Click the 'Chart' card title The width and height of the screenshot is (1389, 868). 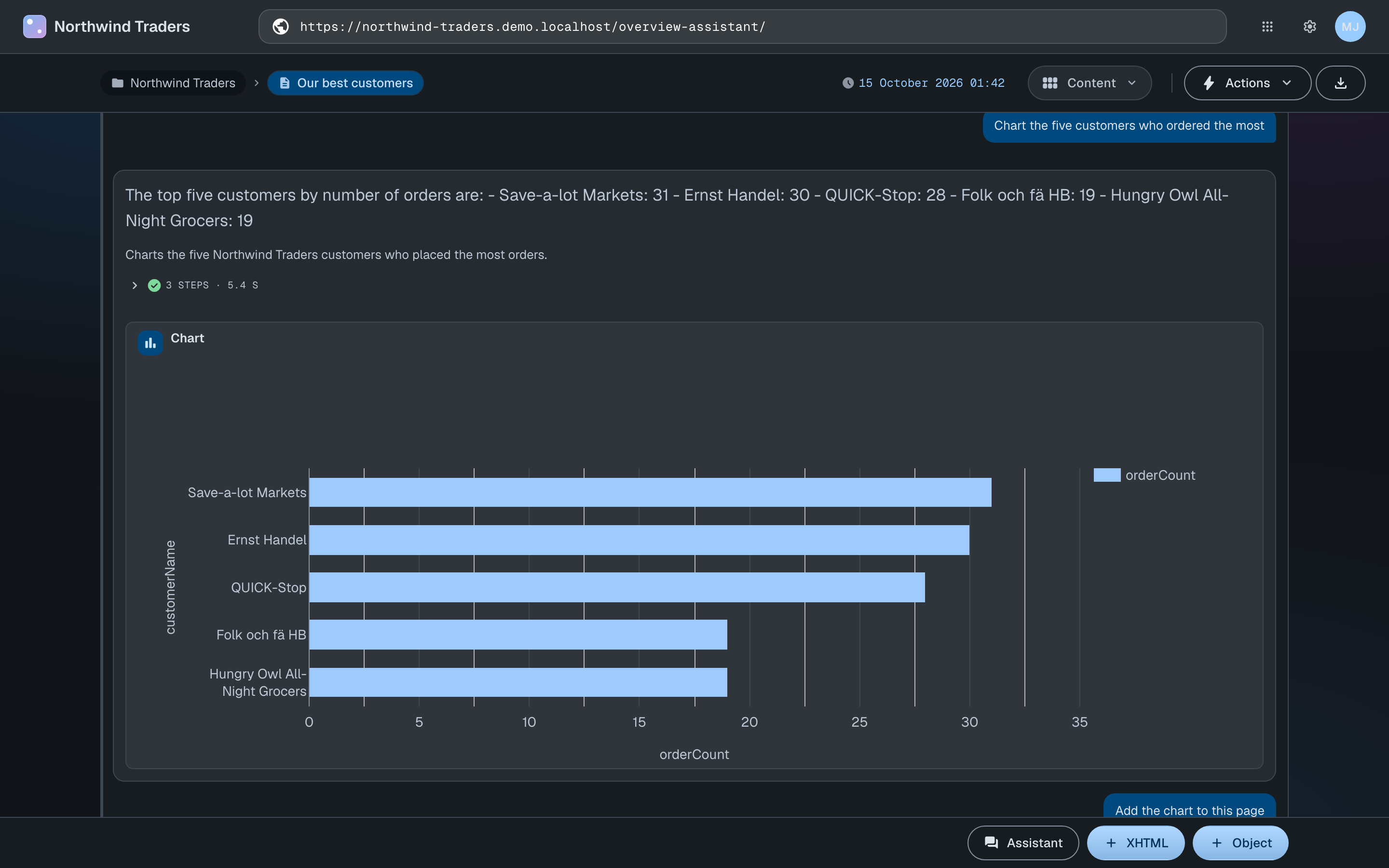[187, 338]
